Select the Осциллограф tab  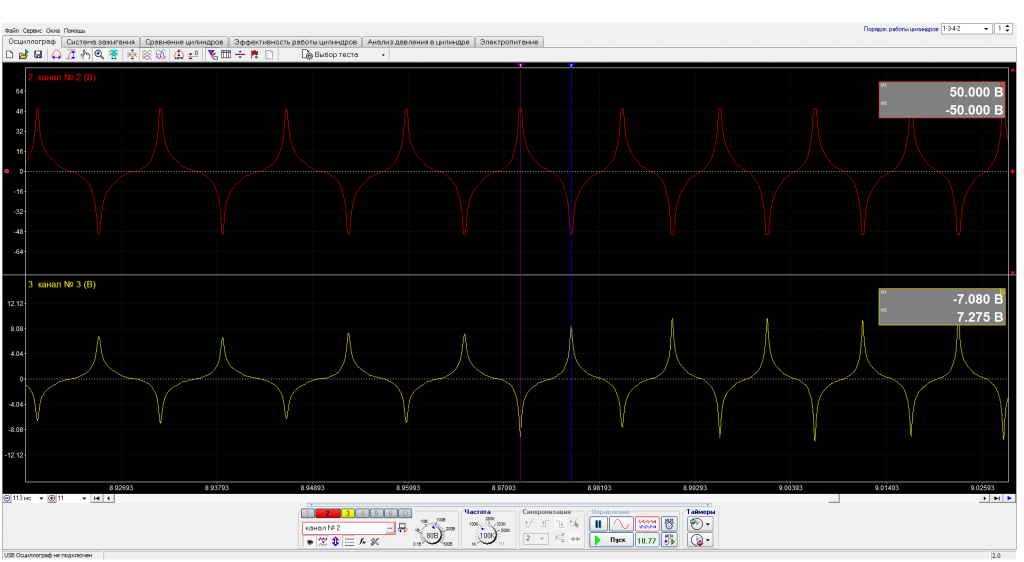click(32, 41)
